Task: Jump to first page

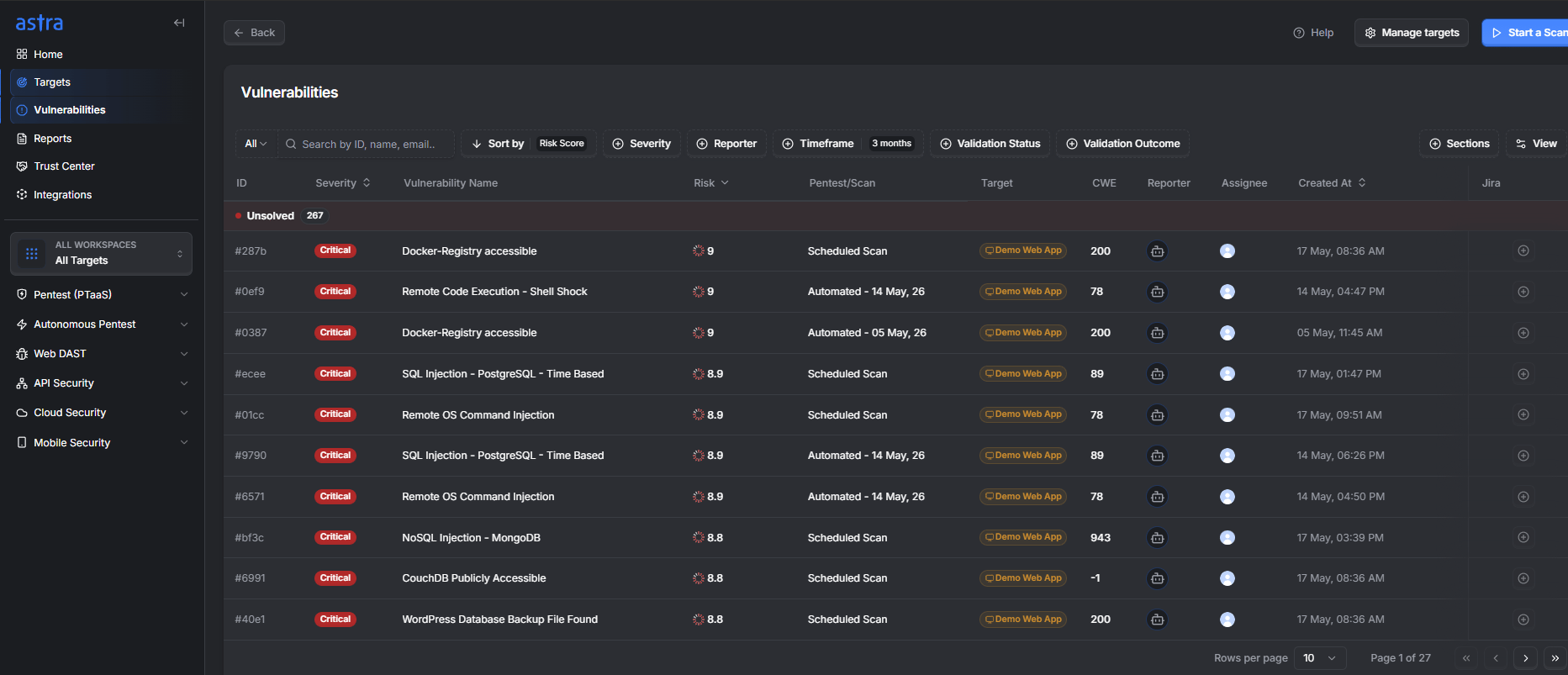Action: 1466,658
